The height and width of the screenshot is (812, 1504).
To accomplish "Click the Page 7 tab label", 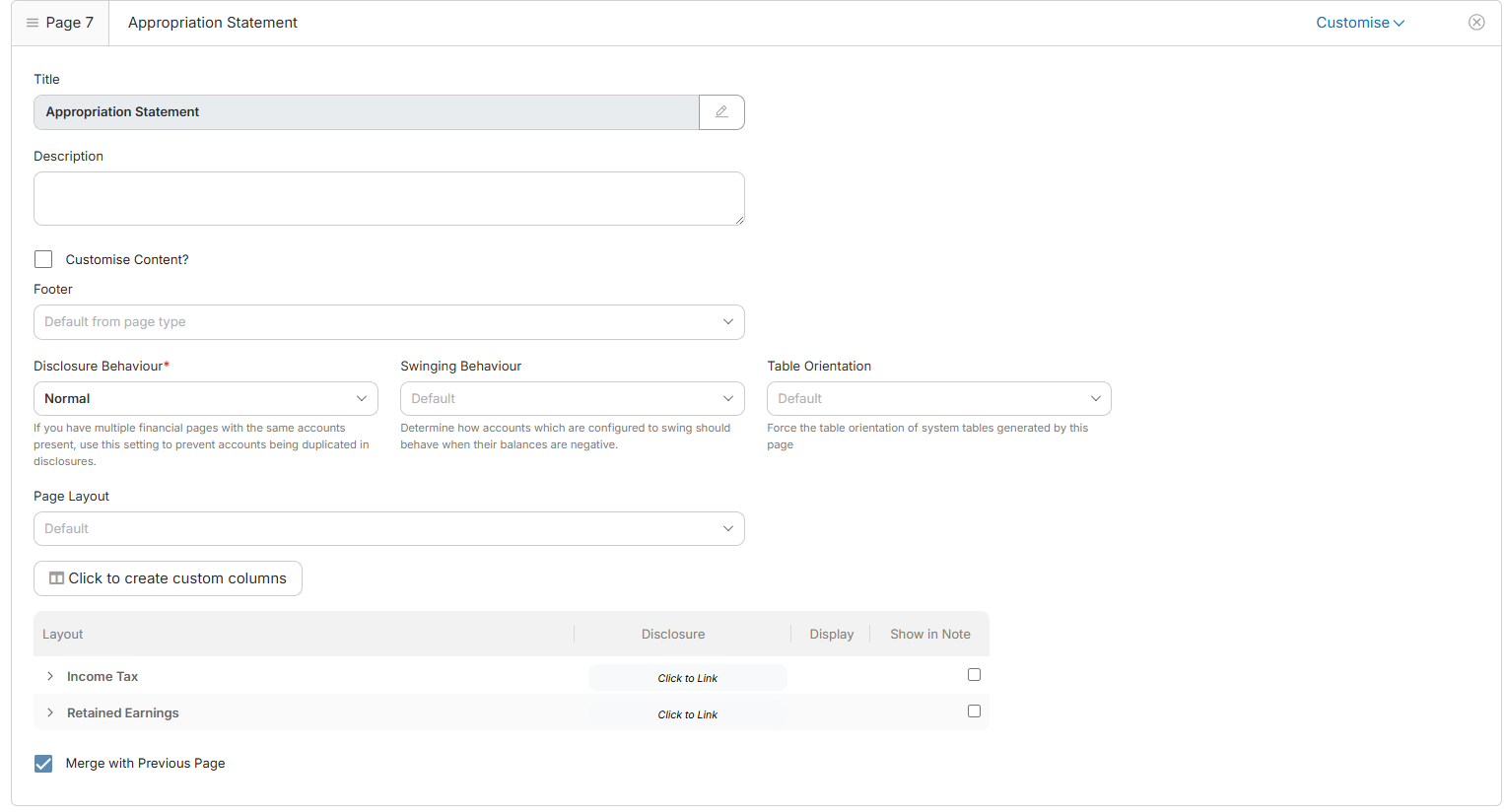I will pos(69,23).
